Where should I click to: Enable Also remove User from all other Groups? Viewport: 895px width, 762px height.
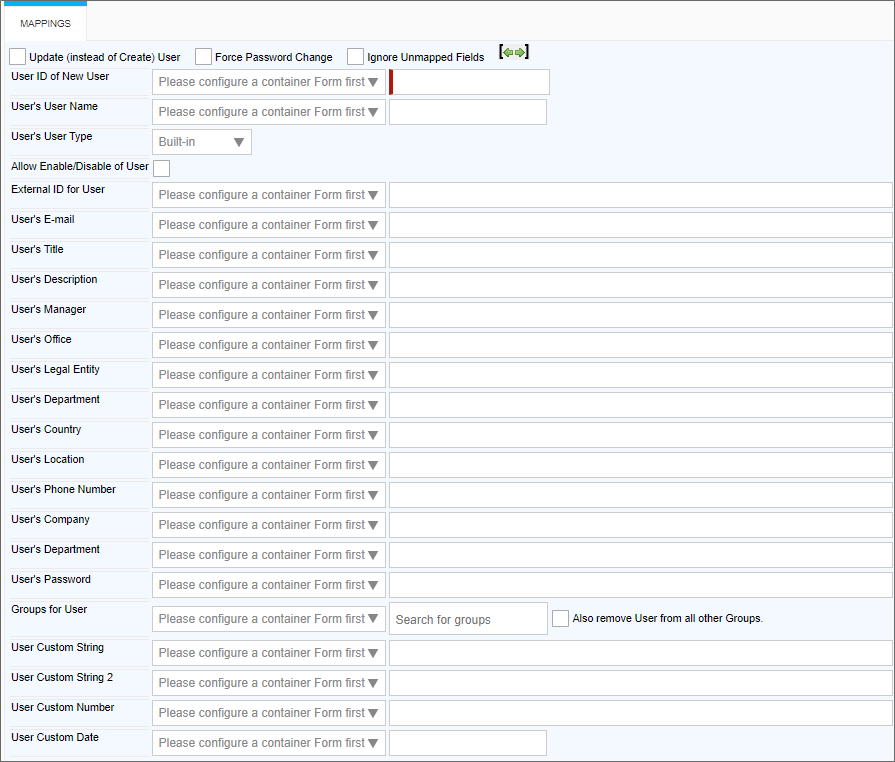point(561,619)
